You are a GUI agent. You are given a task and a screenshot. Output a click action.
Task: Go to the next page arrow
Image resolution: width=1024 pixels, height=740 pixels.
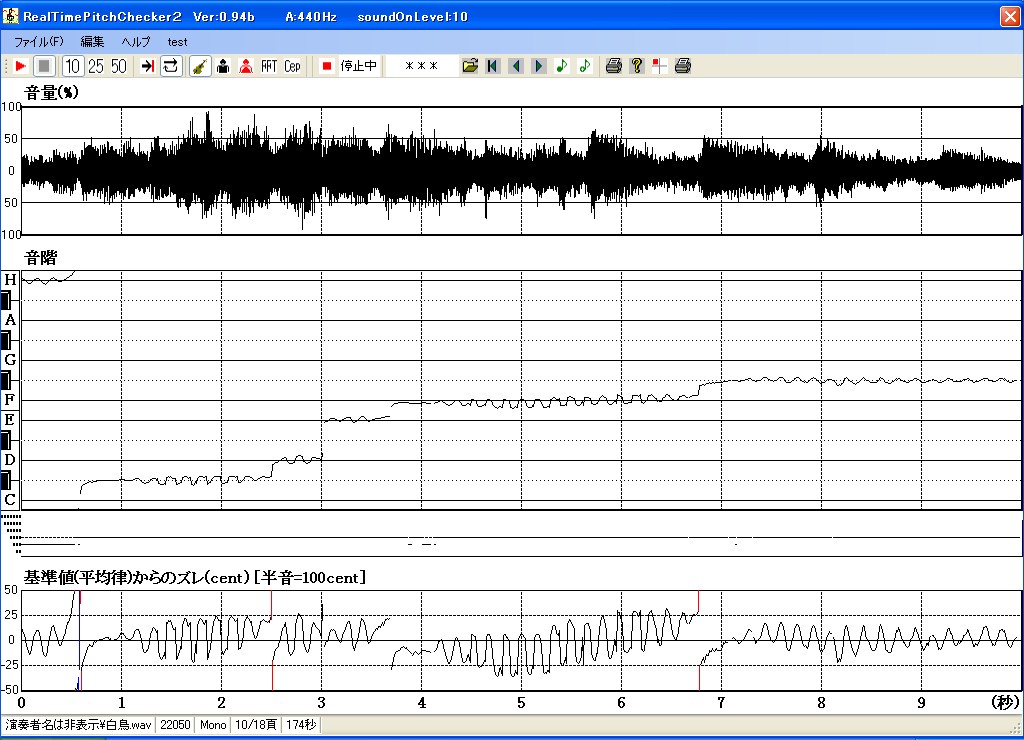[539, 66]
